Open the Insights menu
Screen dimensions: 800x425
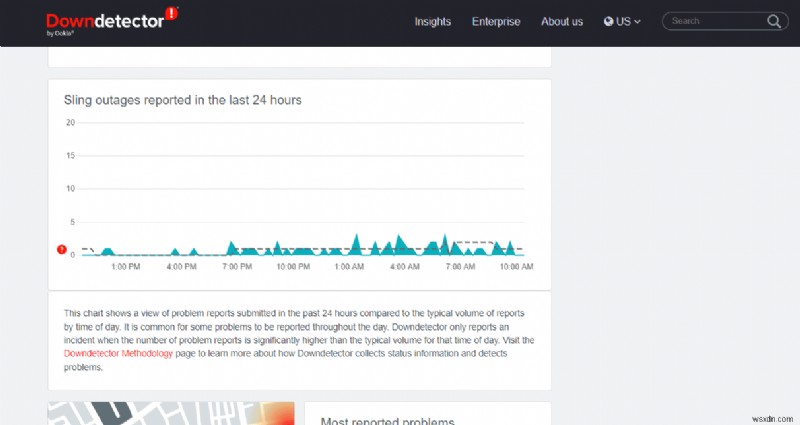(433, 21)
